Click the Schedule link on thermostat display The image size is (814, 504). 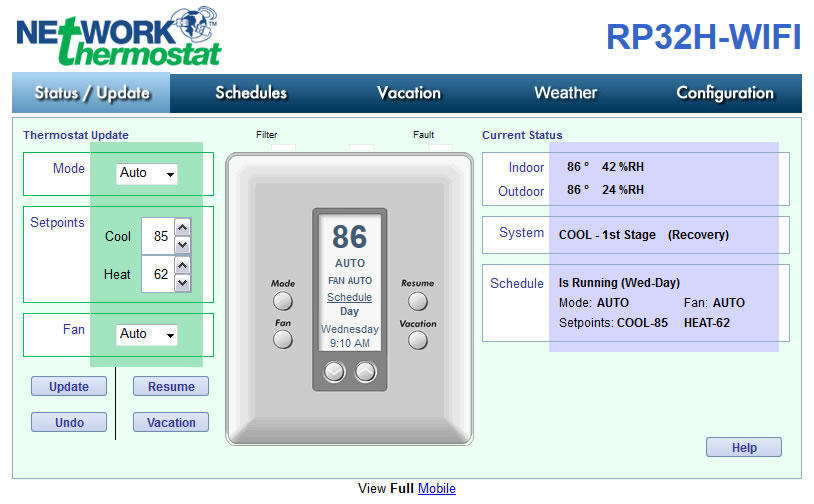[349, 297]
